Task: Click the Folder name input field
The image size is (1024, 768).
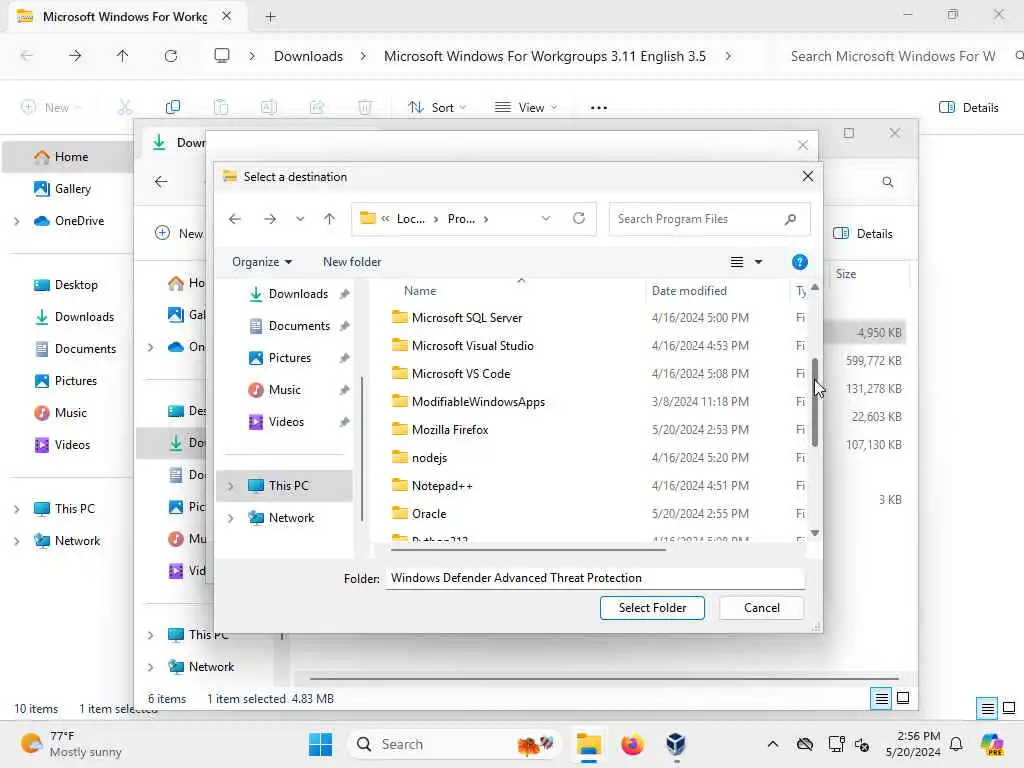Action: pos(594,579)
